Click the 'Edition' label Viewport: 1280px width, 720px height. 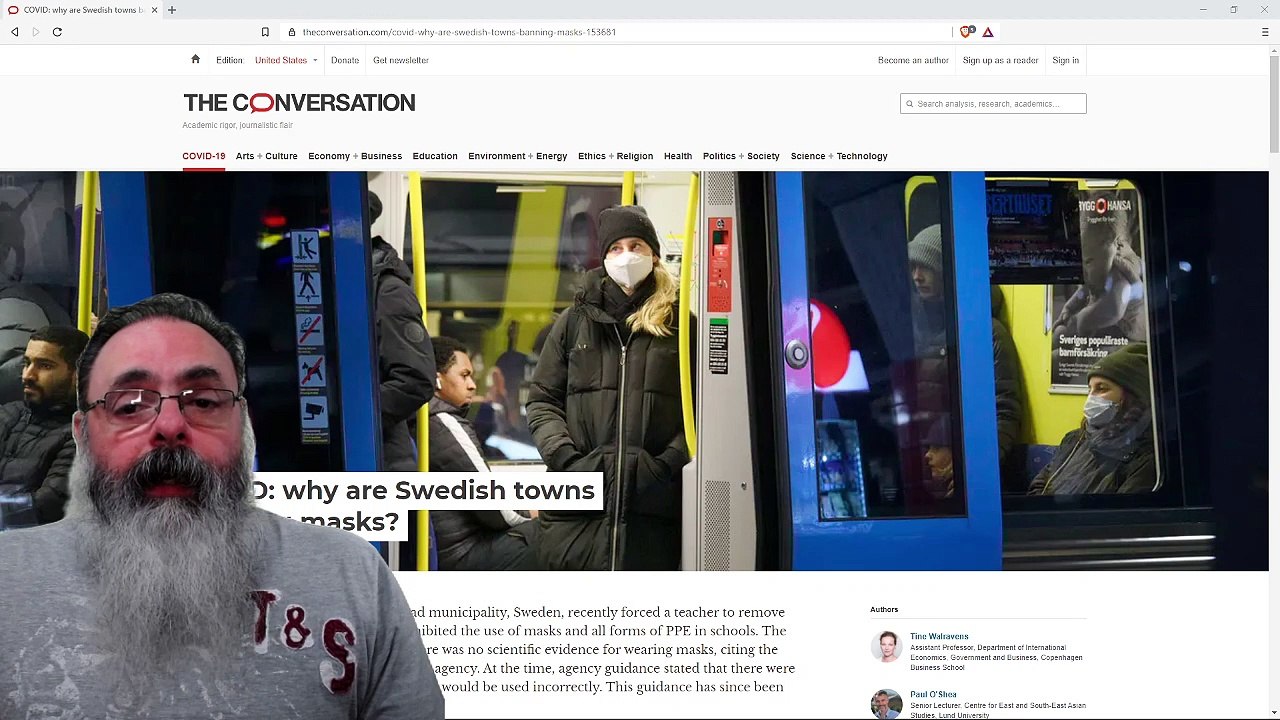point(229,60)
